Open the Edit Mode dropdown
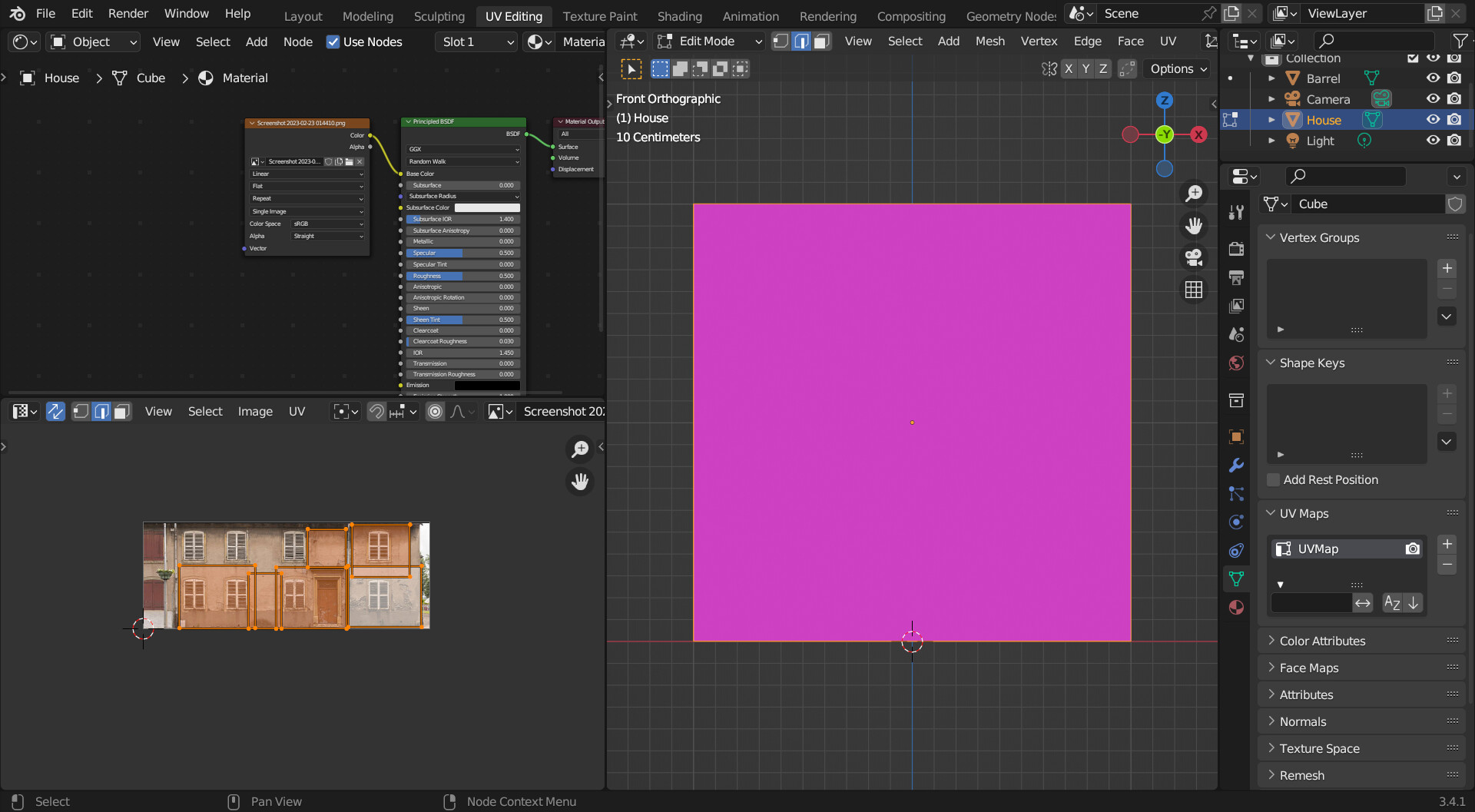Screen dimensions: 1475x812 pyautogui.click(x=707, y=41)
